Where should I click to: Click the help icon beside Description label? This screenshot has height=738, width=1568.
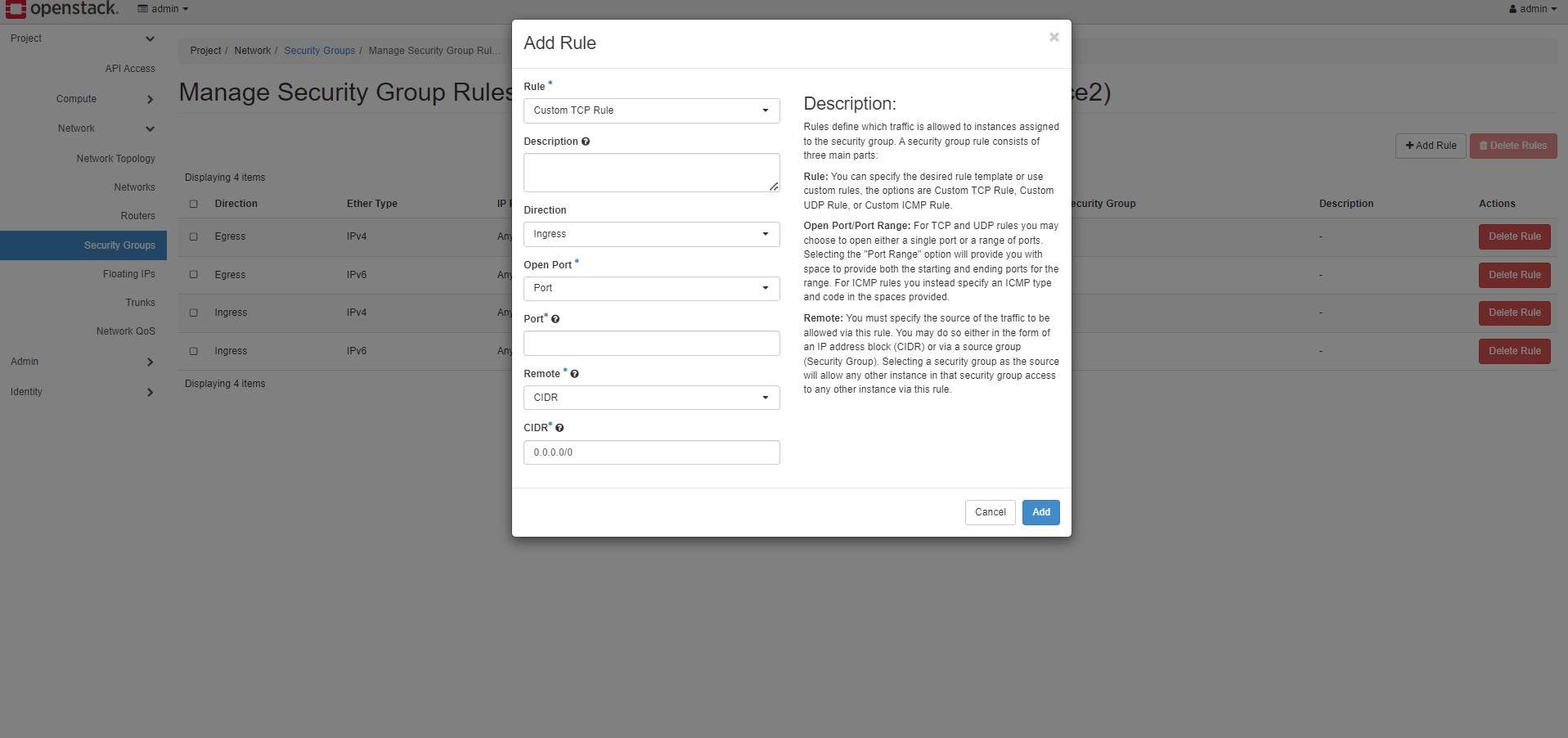click(x=586, y=142)
